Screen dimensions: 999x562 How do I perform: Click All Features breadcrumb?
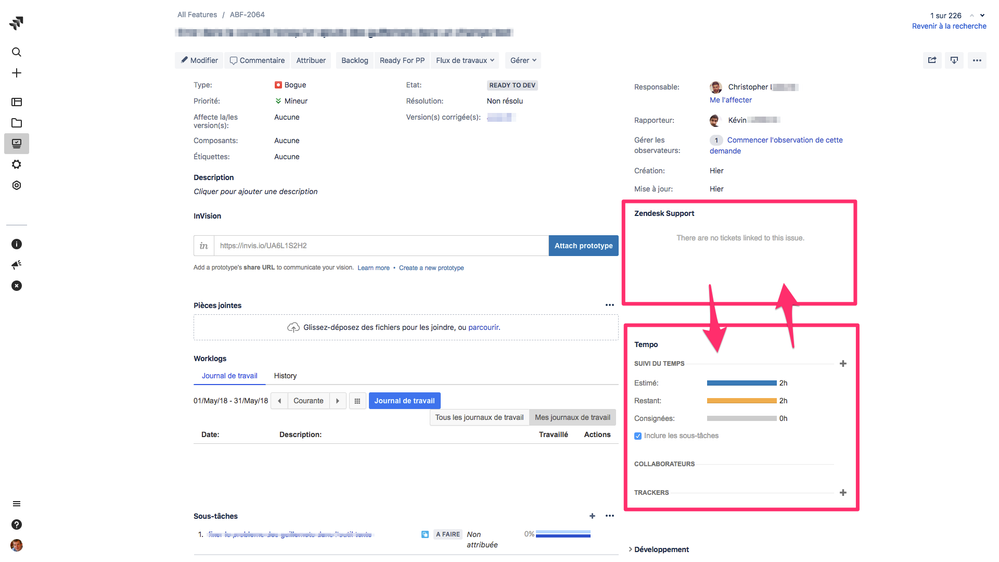click(x=197, y=15)
